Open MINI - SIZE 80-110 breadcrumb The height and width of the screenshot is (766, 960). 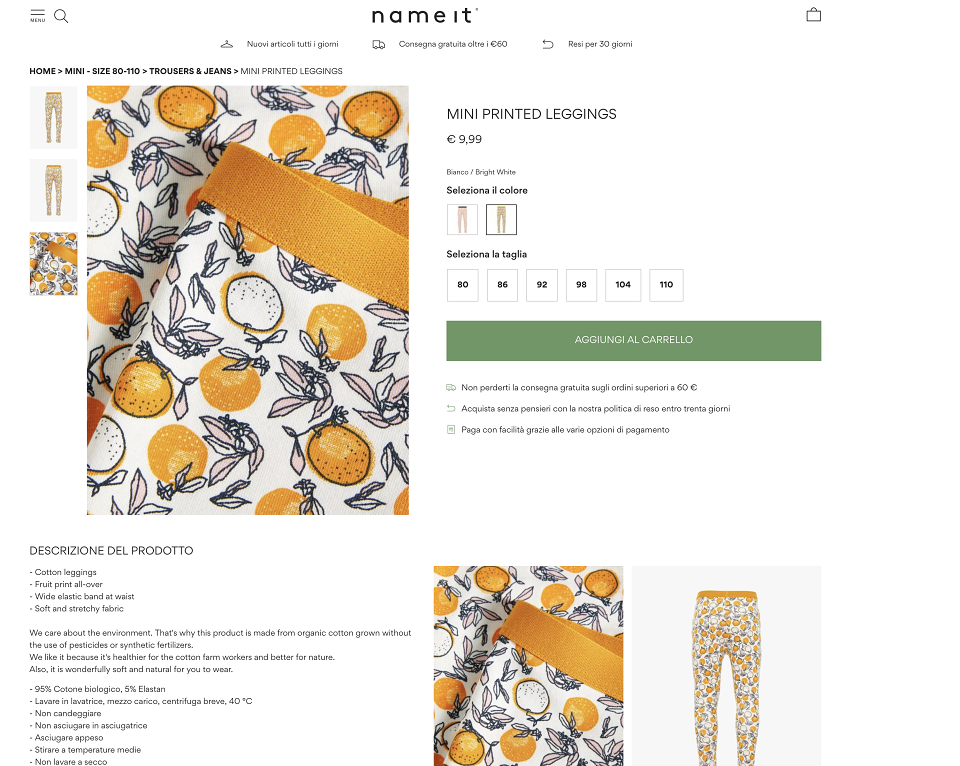pos(102,71)
